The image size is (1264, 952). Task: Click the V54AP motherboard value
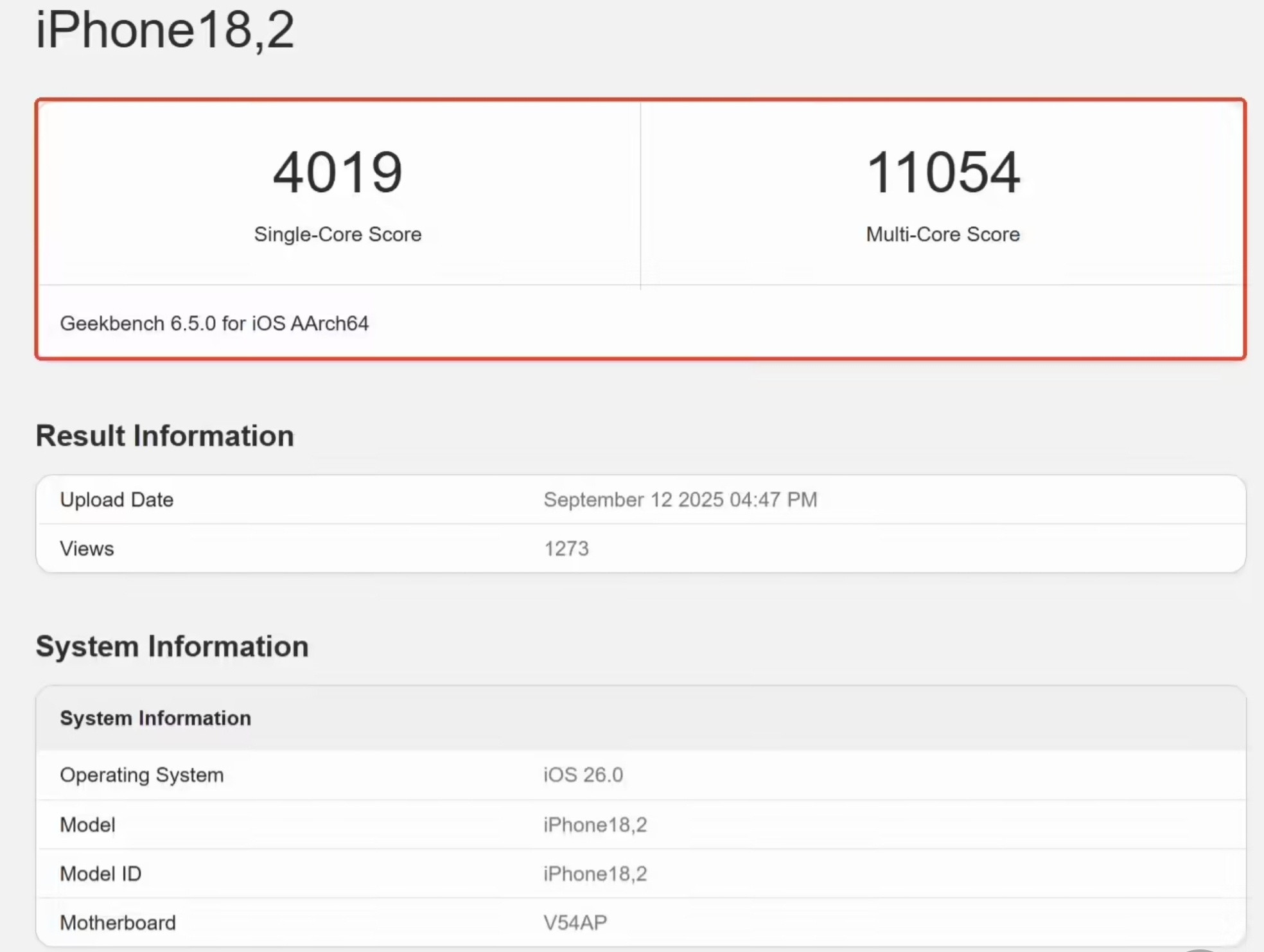pos(575,923)
